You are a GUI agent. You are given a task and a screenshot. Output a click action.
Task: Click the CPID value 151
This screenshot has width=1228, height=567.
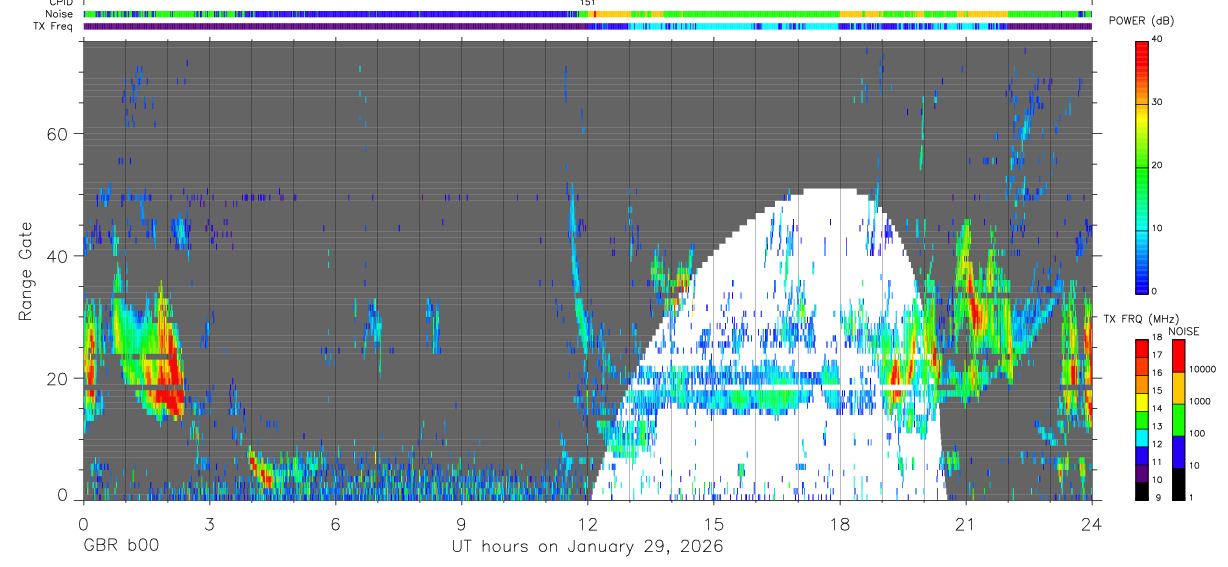point(588,3)
